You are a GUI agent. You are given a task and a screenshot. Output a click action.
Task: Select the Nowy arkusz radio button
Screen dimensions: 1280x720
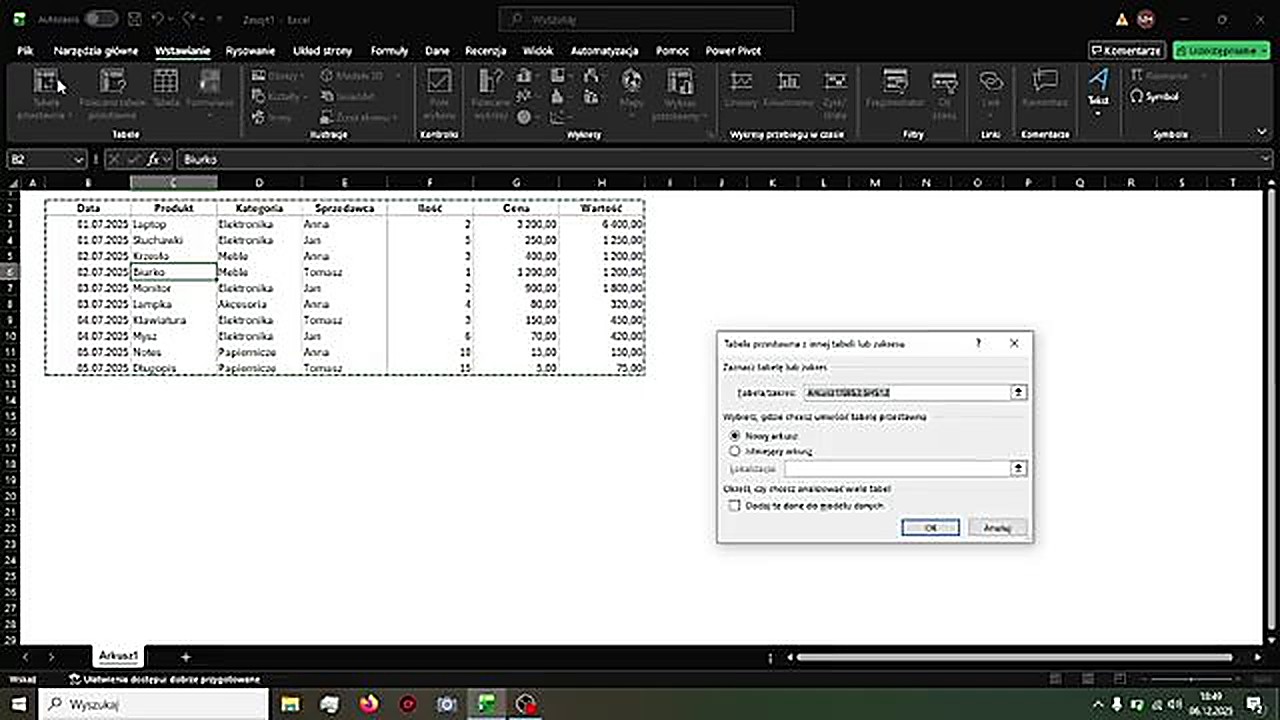click(735, 436)
